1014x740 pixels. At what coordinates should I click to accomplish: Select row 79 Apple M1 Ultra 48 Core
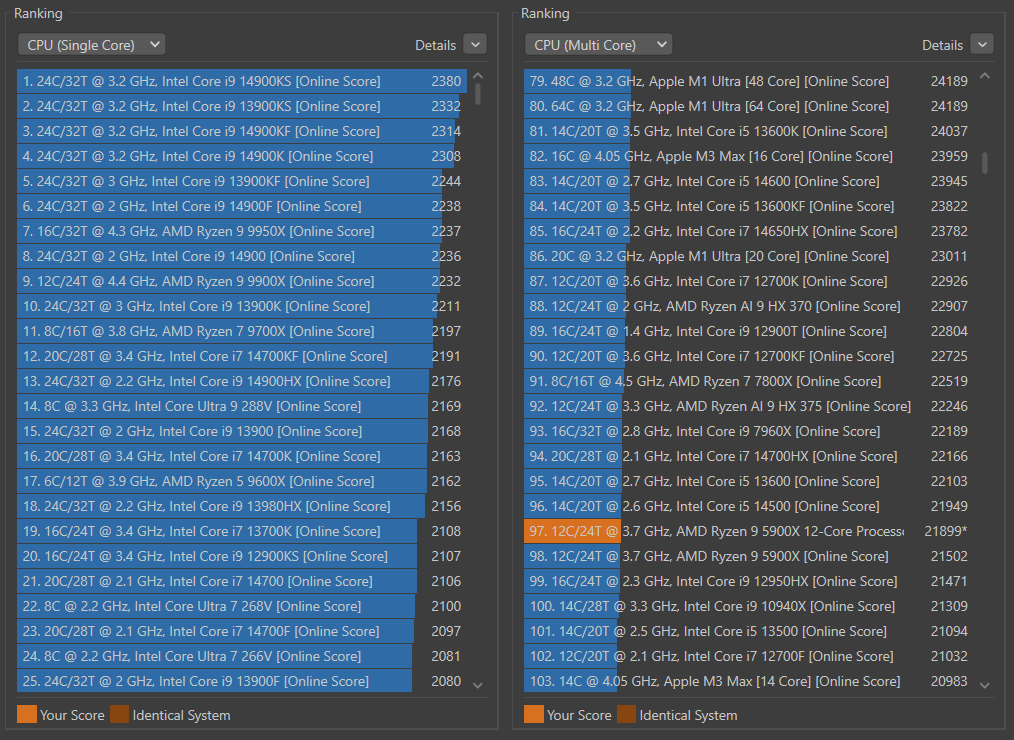tap(749, 81)
